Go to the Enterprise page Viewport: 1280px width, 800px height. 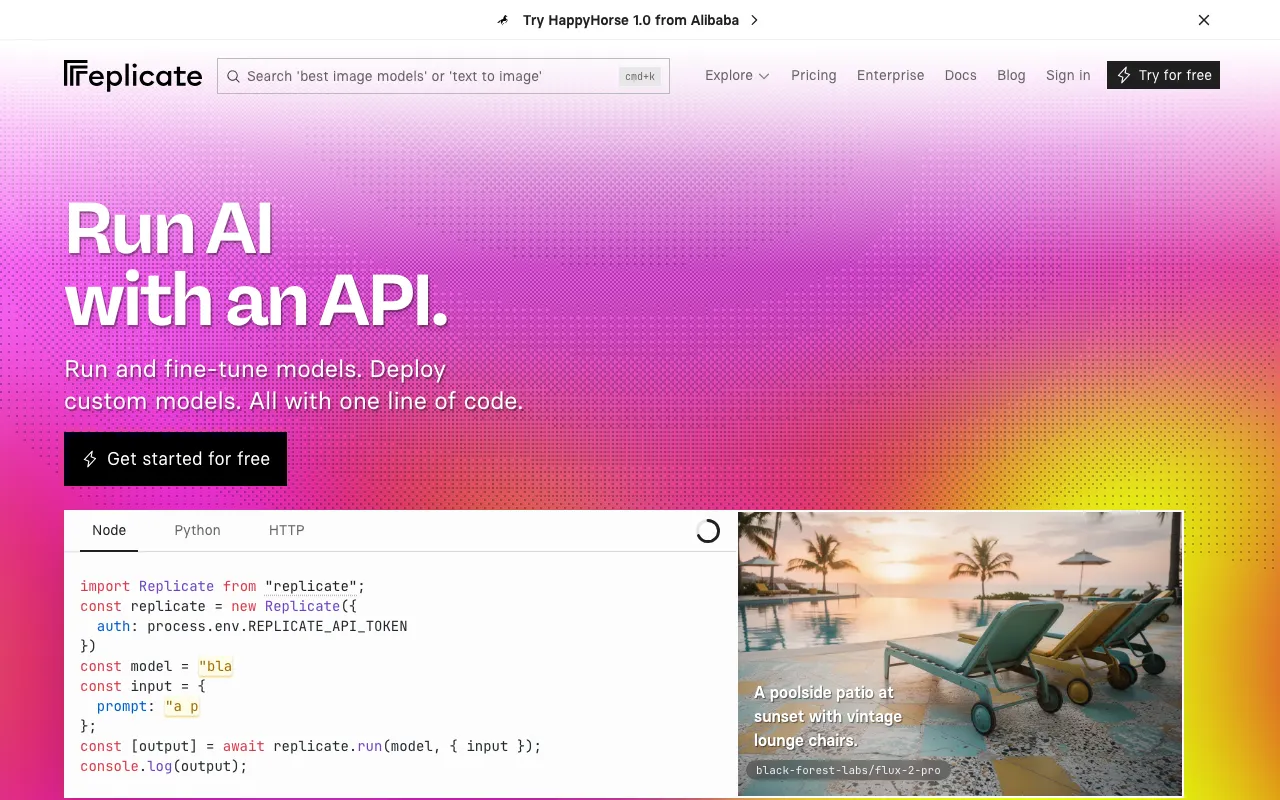coord(890,75)
